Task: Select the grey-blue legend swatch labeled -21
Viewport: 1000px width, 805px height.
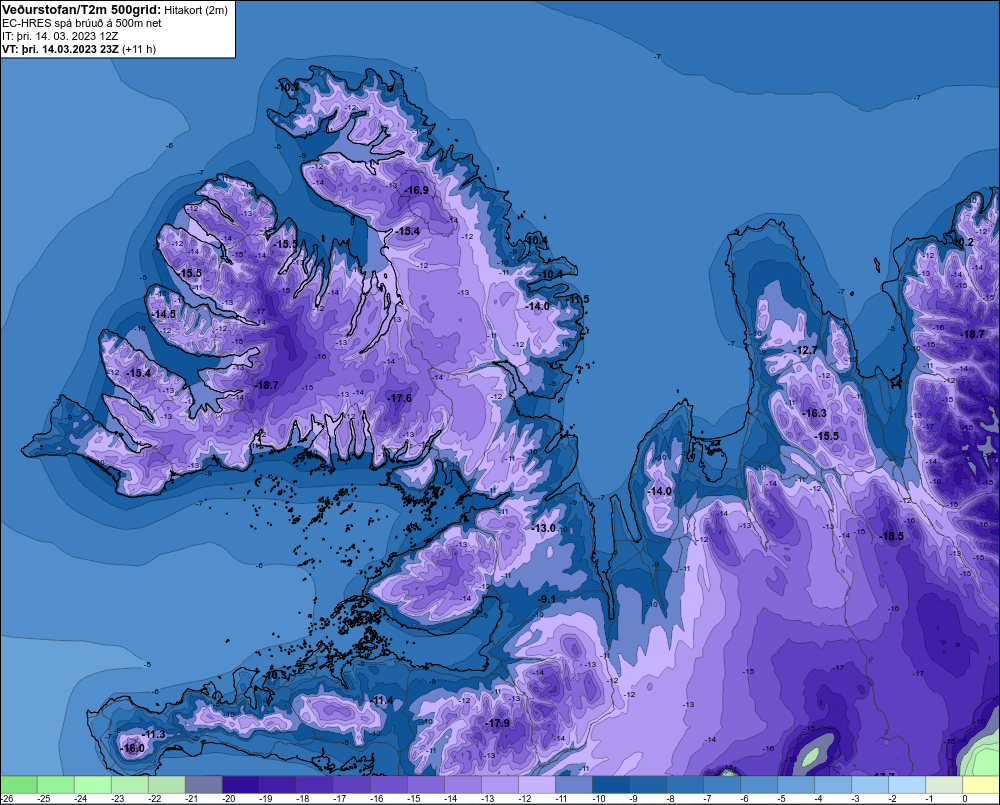Action: point(203,784)
